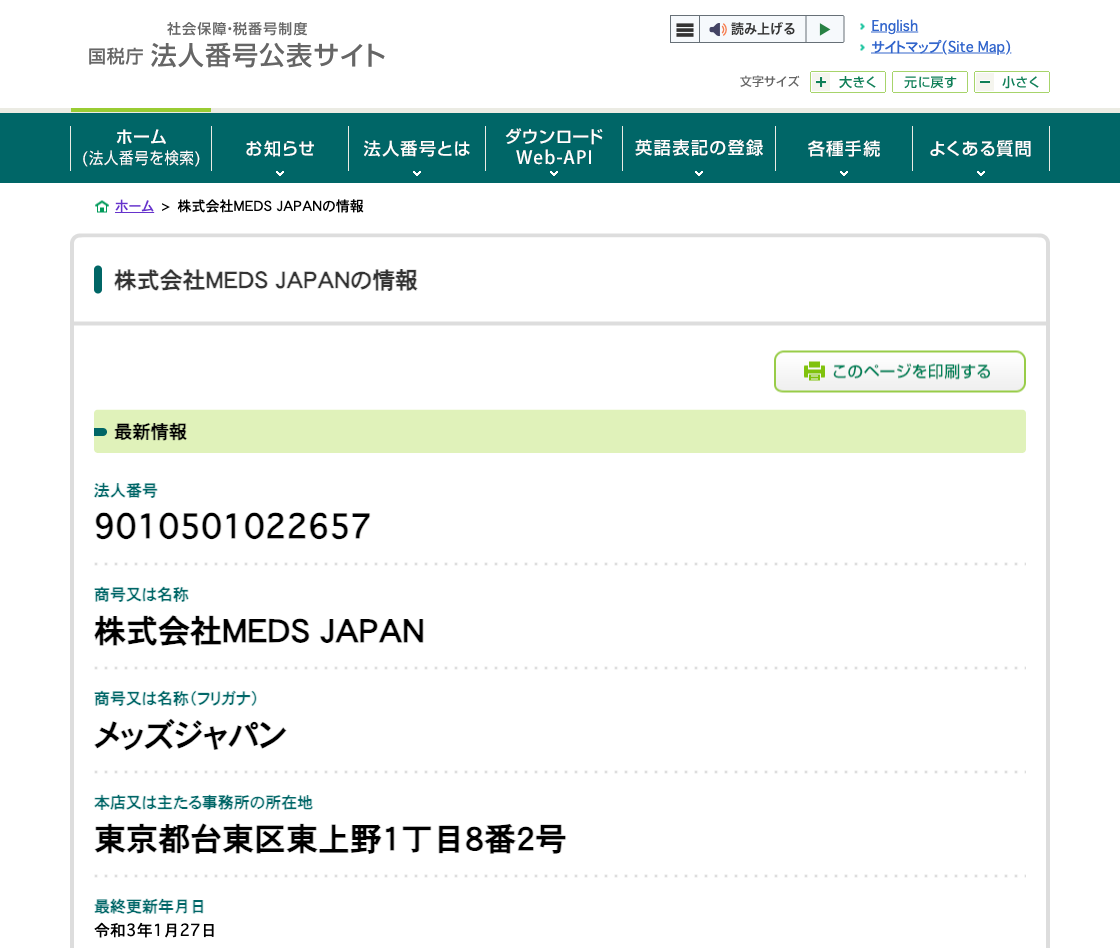Click the company name 株式会社MEDS JAPAN value
The width and height of the screenshot is (1120, 948).
[x=259, y=632]
